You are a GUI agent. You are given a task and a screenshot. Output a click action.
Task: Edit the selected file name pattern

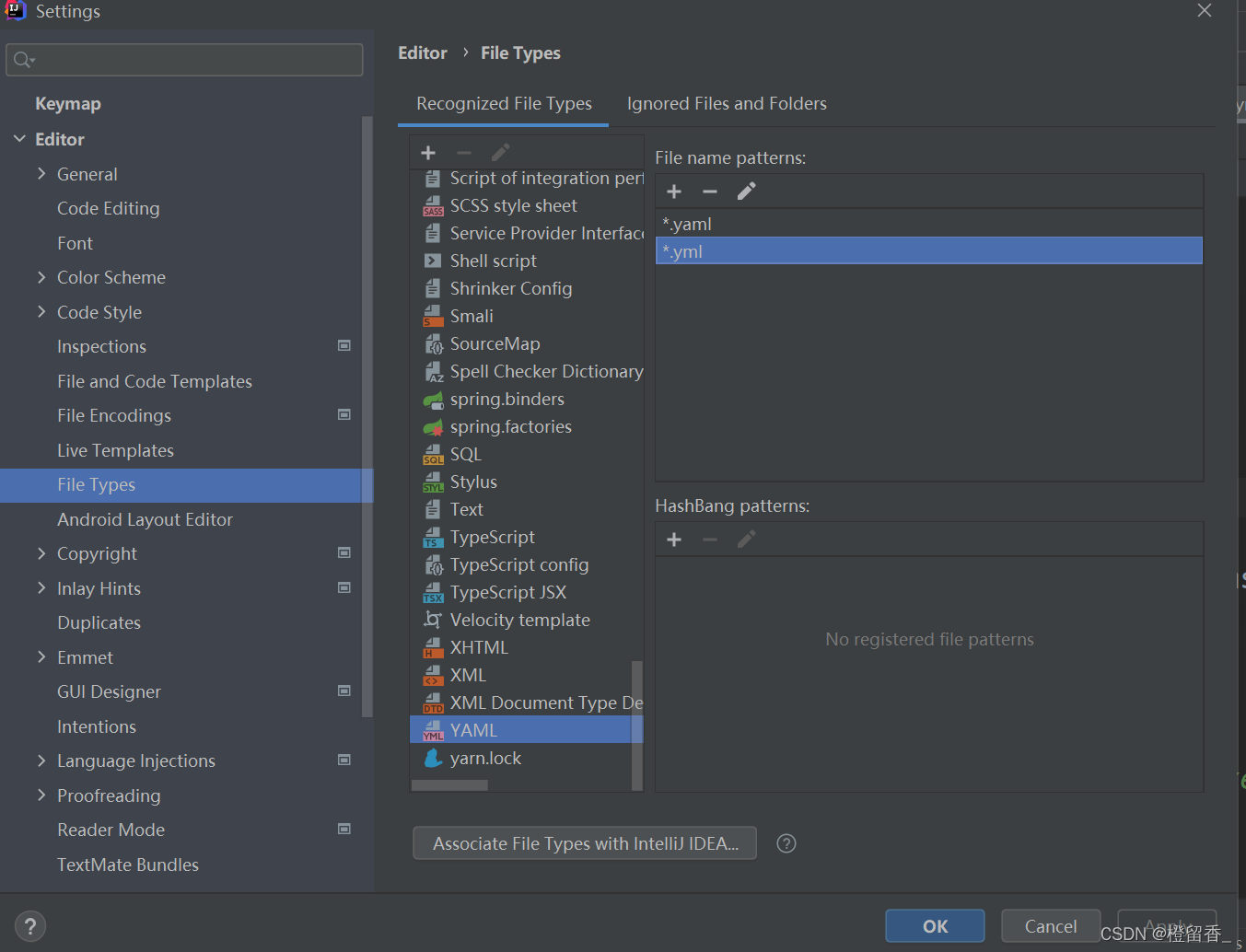[x=746, y=192]
